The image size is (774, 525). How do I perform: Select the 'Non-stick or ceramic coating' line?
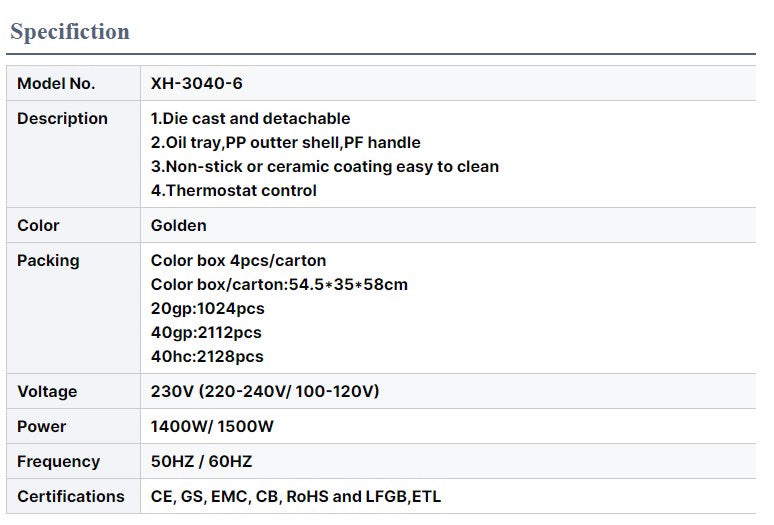(x=325, y=167)
